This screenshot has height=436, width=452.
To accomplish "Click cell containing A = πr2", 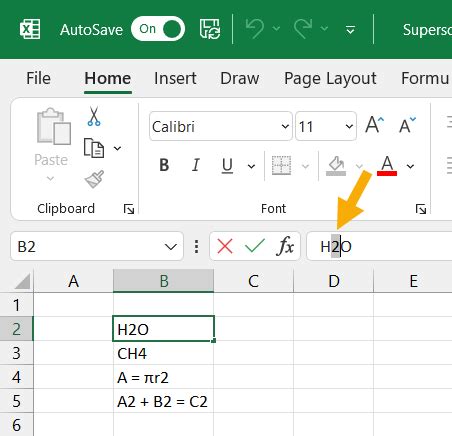I will pos(163,377).
